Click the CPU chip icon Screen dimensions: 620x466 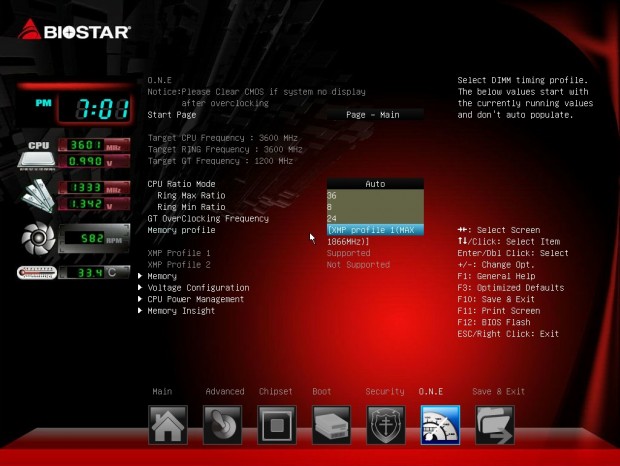tap(37, 155)
